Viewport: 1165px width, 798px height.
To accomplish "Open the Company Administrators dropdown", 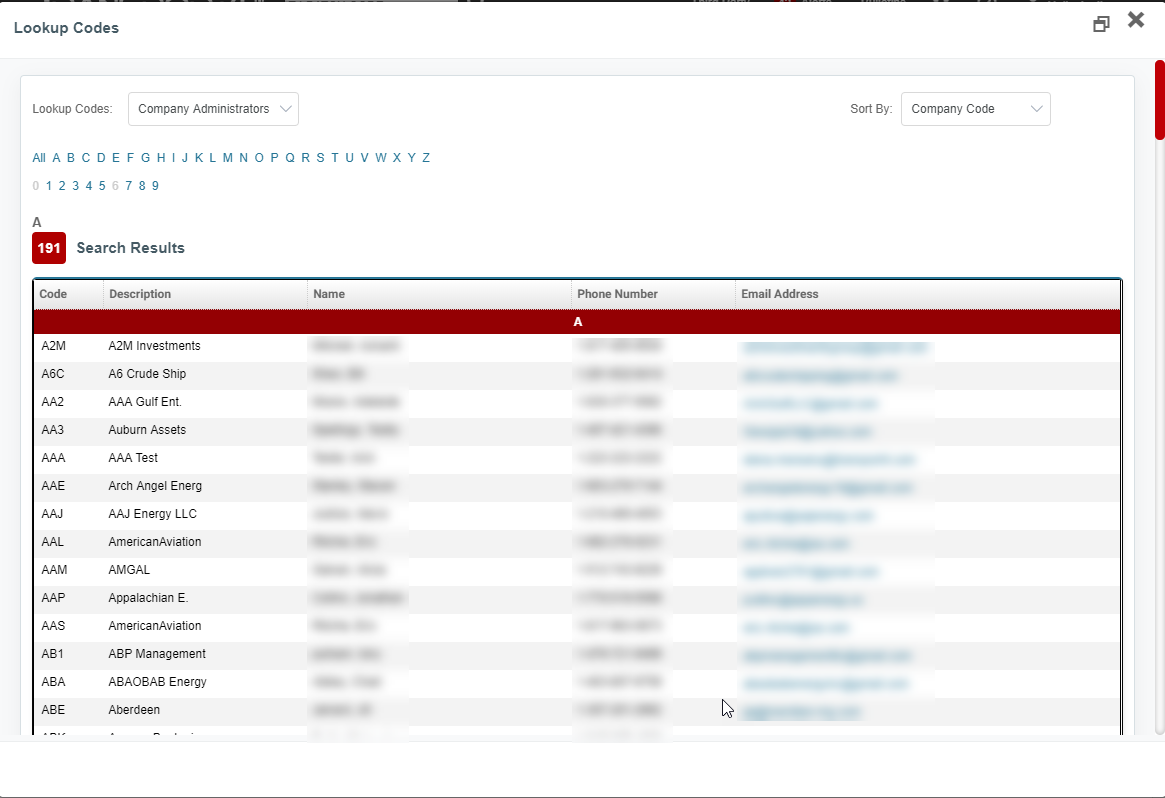I will pos(213,109).
